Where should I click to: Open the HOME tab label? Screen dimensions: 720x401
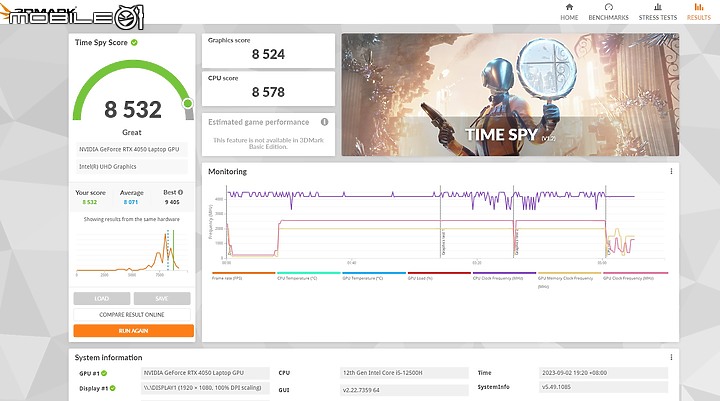569,17
